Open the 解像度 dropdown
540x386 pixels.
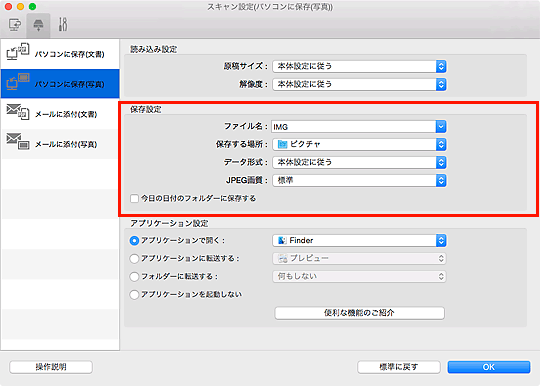pos(359,84)
